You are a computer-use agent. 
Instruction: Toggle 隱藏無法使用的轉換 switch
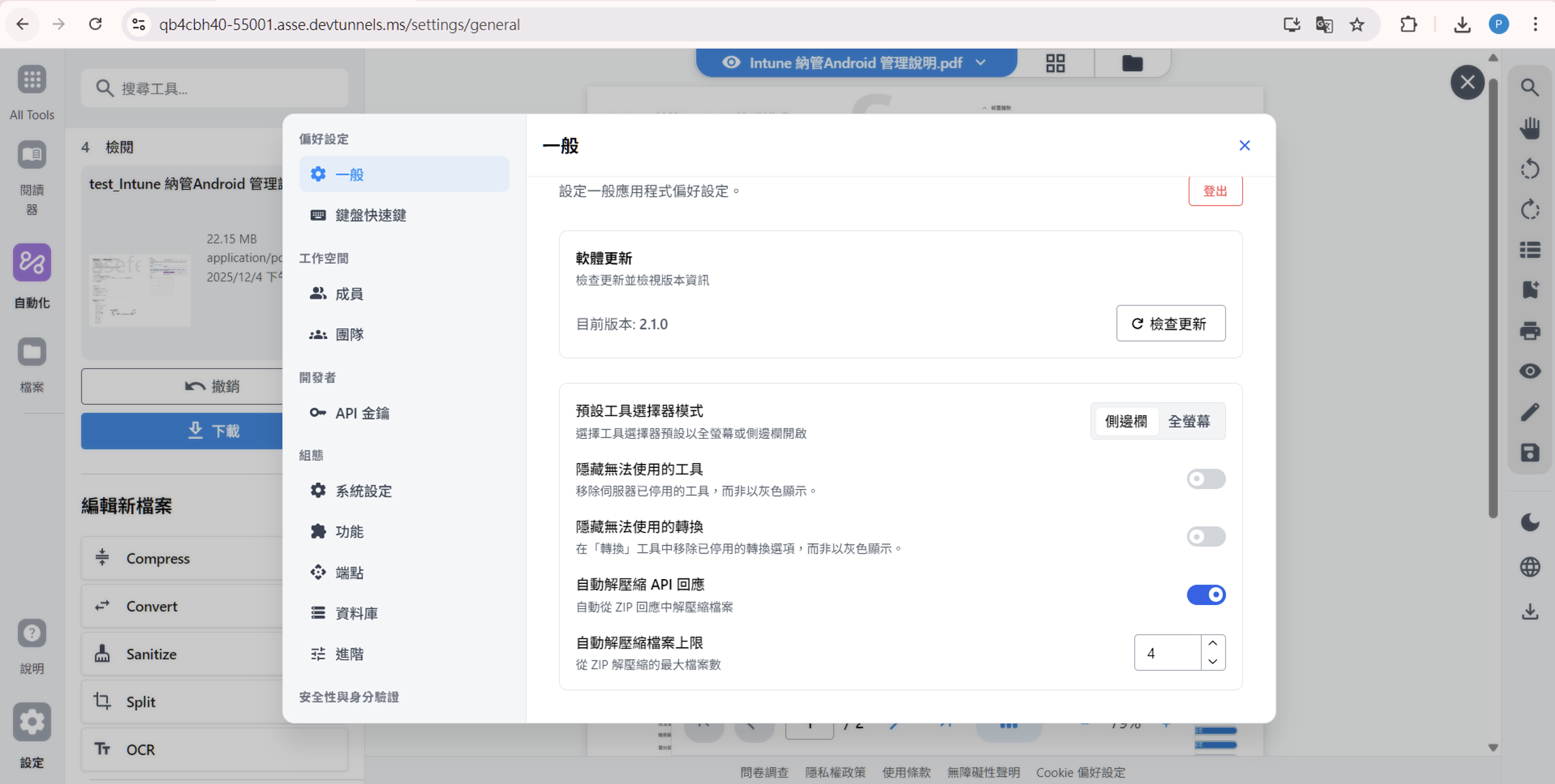1206,536
